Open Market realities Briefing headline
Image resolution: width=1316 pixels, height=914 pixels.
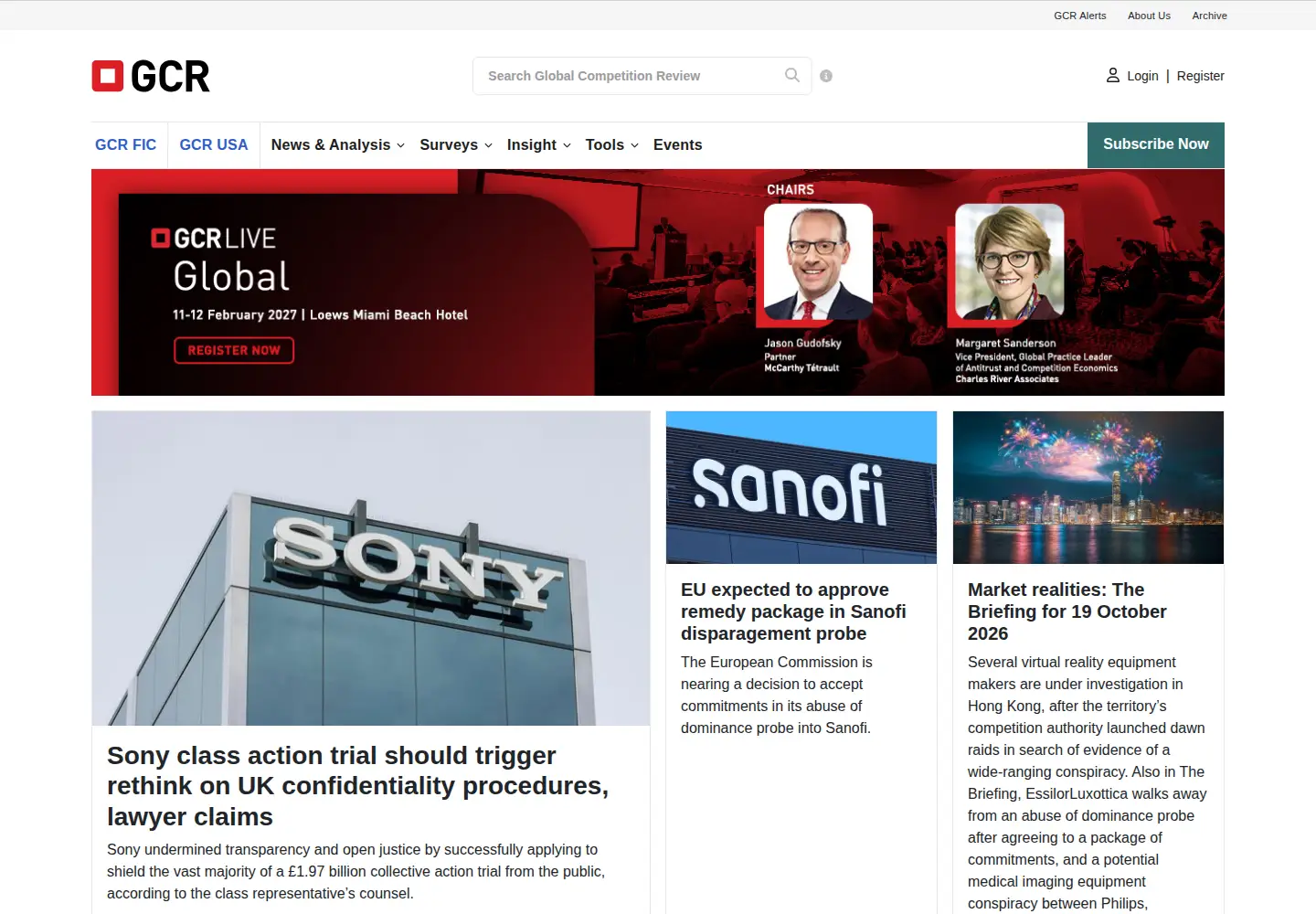pos(1067,611)
